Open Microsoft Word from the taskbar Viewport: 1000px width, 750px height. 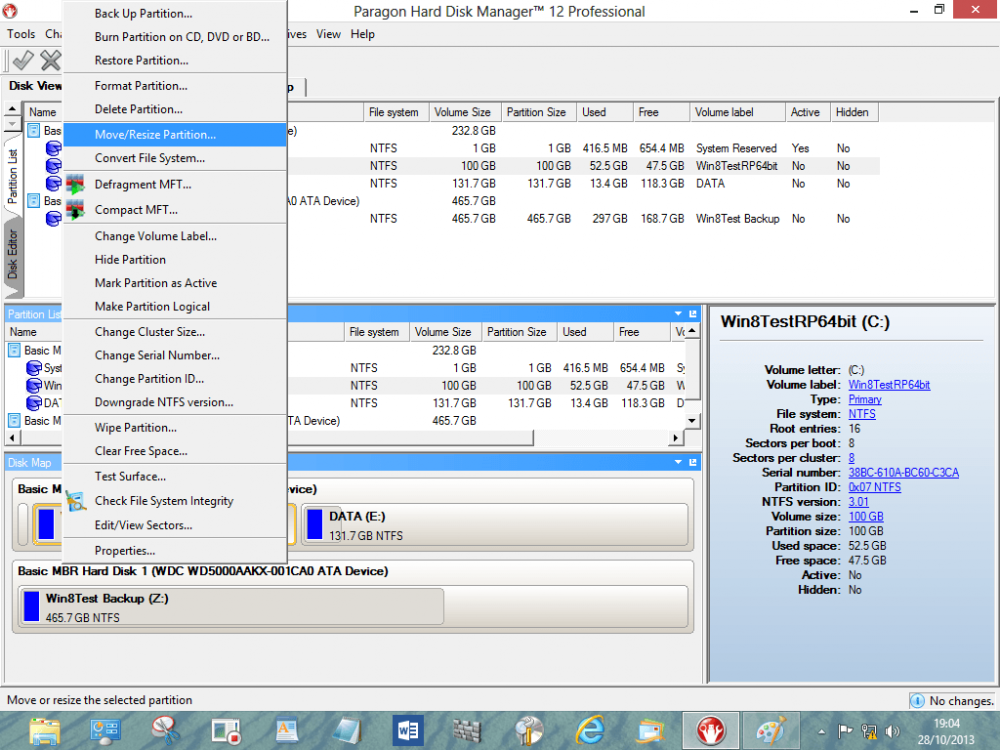click(410, 730)
